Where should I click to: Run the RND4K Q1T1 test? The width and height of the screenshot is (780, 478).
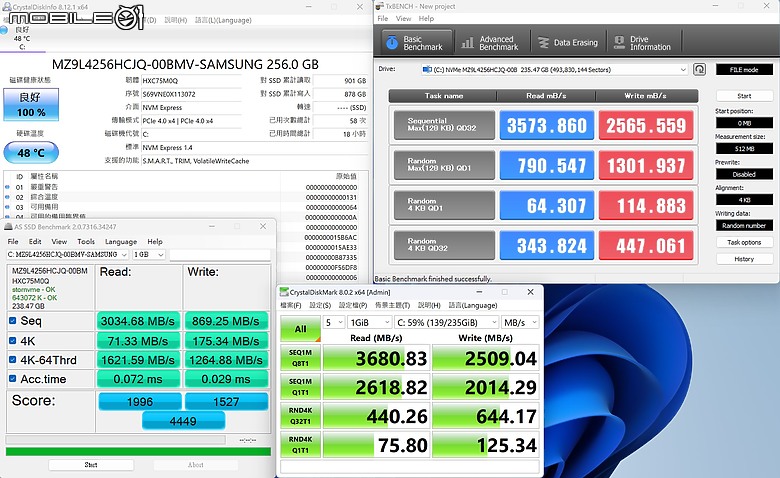coord(300,445)
